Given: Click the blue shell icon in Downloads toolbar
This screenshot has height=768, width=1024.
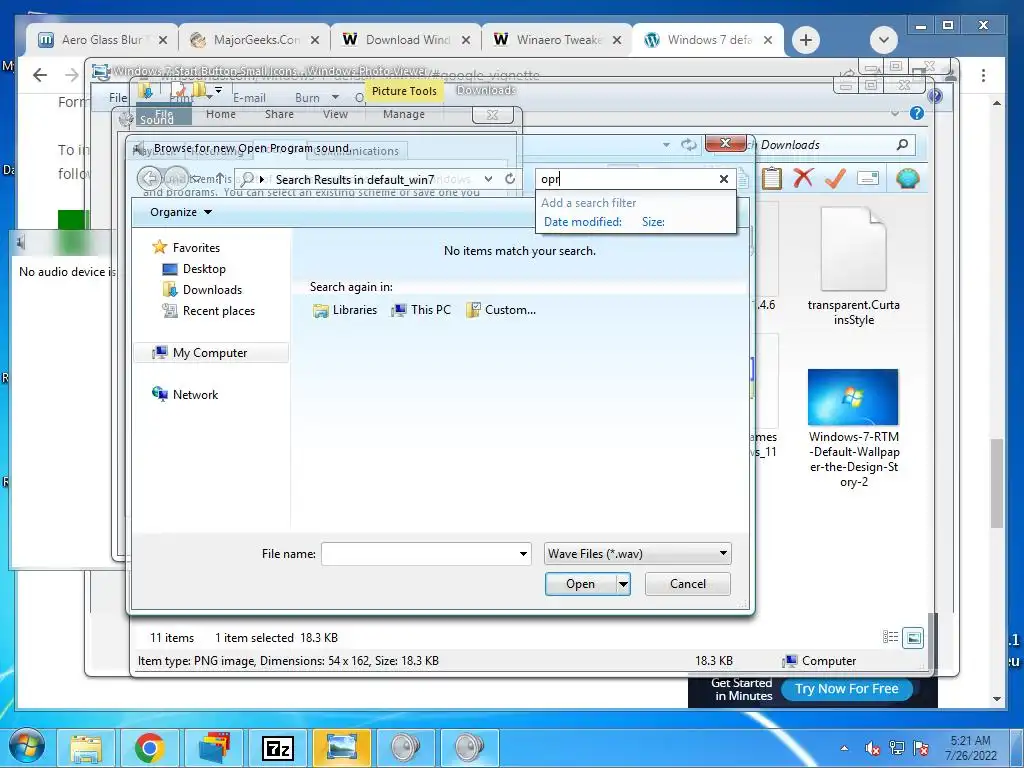Looking at the screenshot, I should [x=907, y=178].
